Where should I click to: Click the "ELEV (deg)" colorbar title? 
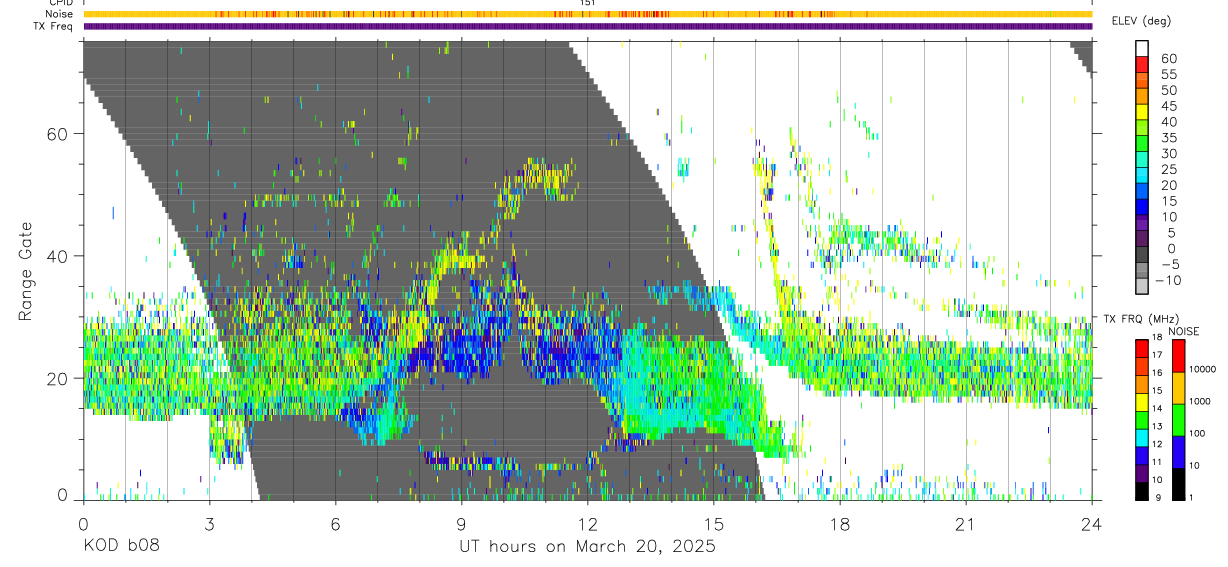[x=1141, y=21]
